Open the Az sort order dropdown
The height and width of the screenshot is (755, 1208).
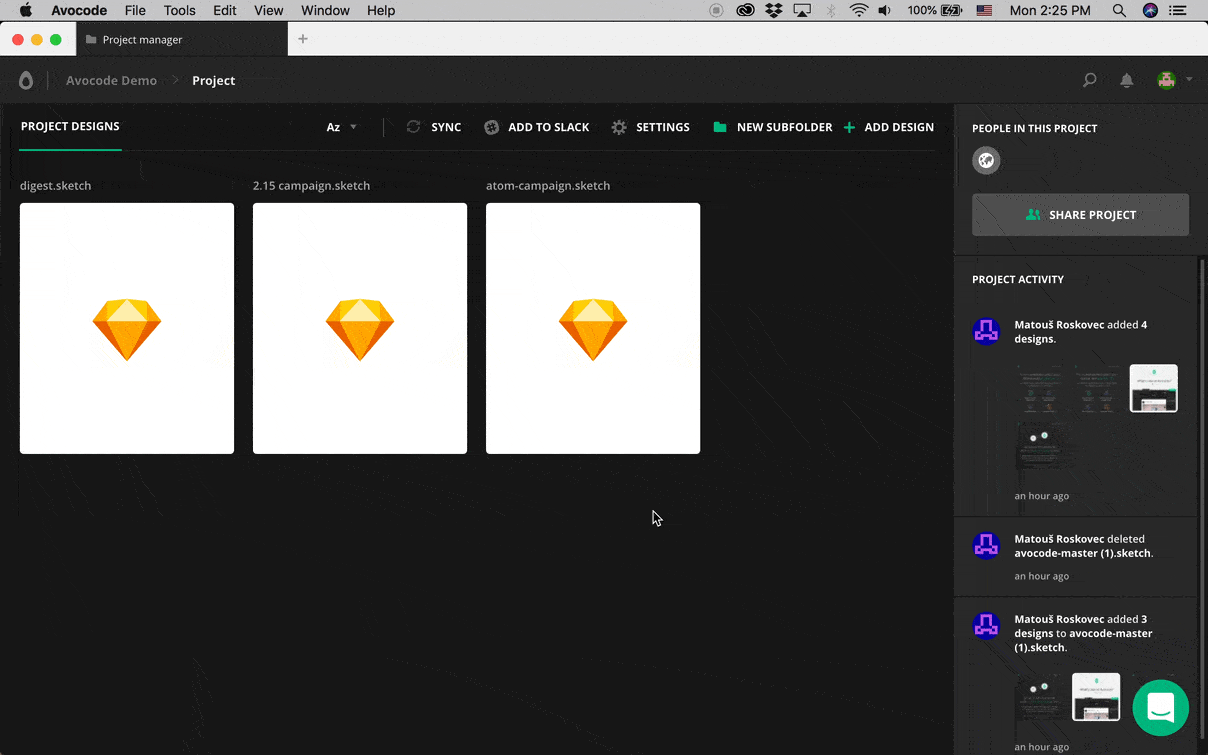click(341, 127)
